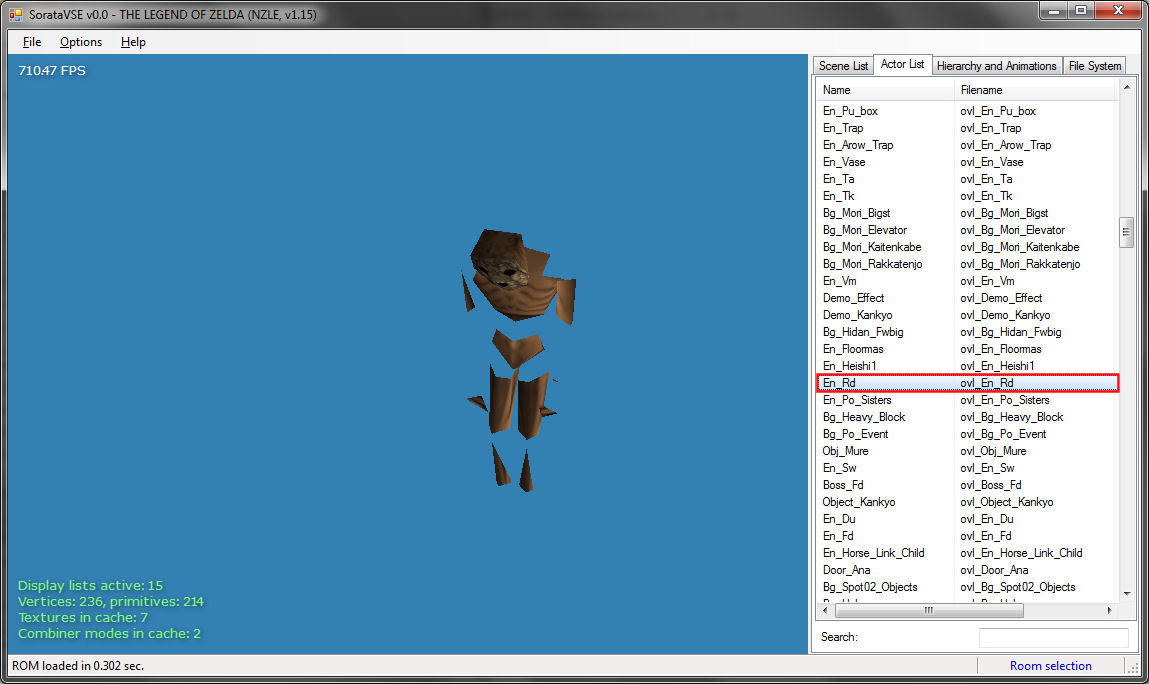Viewport: 1149px width, 684px height.
Task: Select the Door_Ana actor row
Action: [x=967, y=570]
